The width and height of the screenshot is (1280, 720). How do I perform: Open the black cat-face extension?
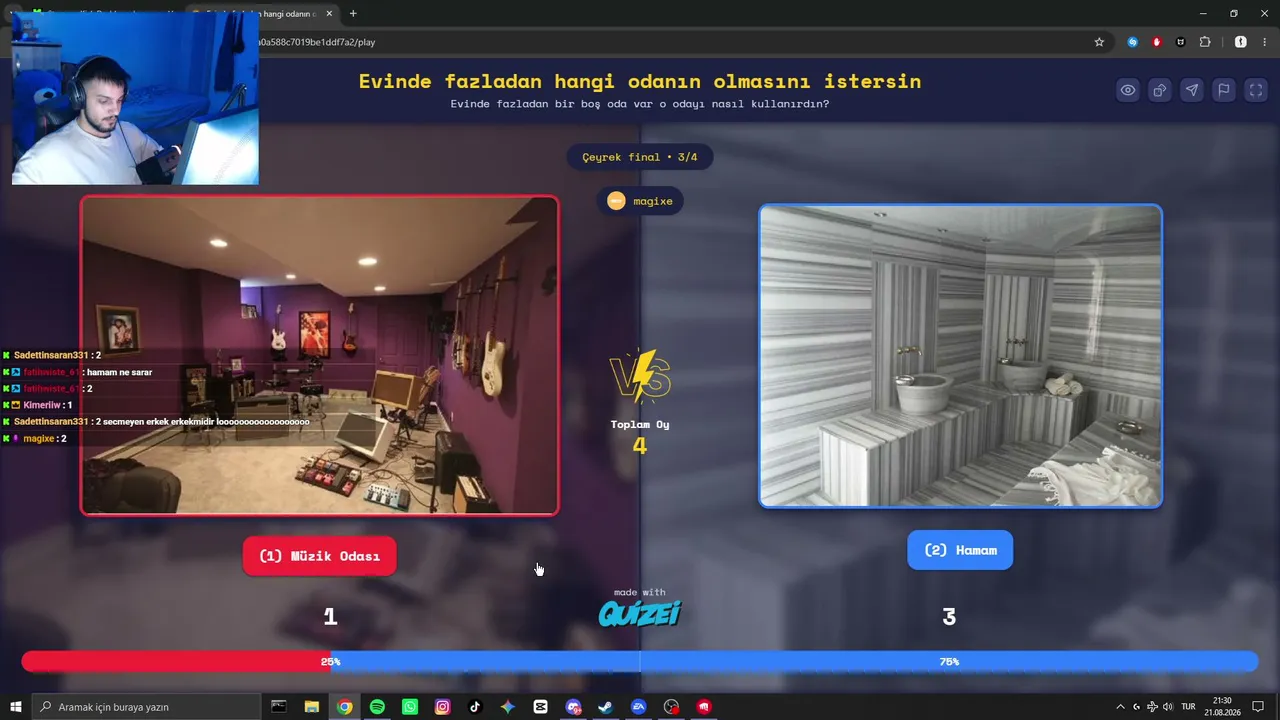point(1181,42)
